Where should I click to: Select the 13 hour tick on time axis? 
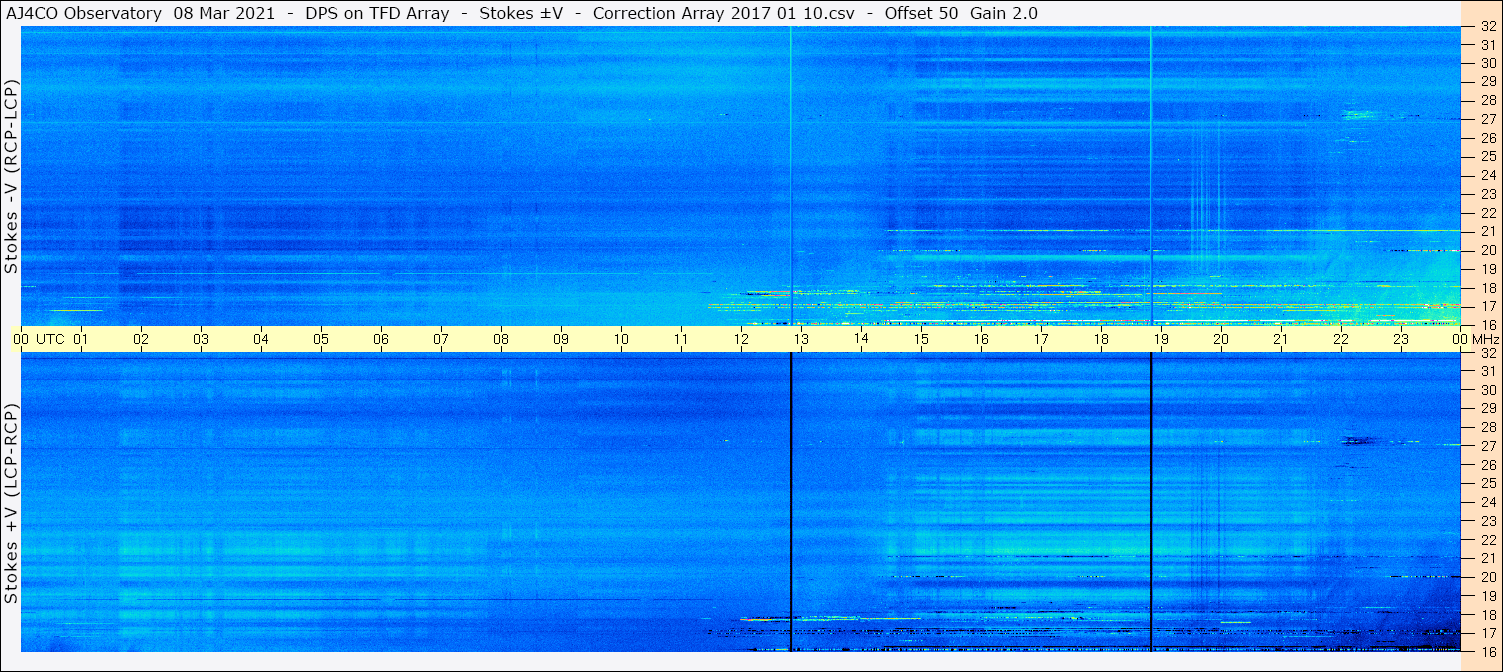801,339
